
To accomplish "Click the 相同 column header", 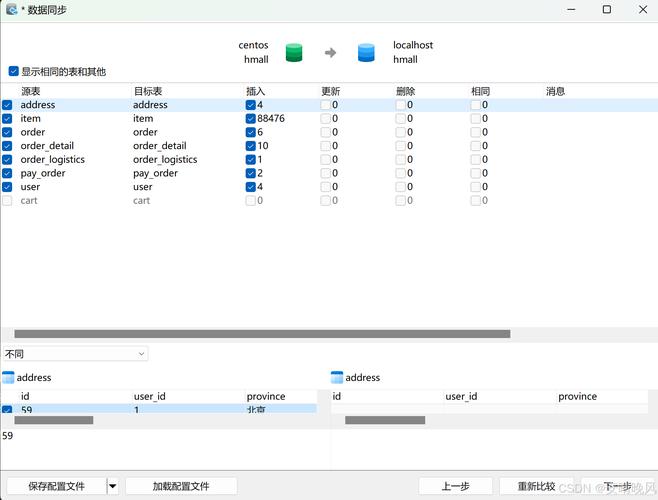I will tap(480, 91).
